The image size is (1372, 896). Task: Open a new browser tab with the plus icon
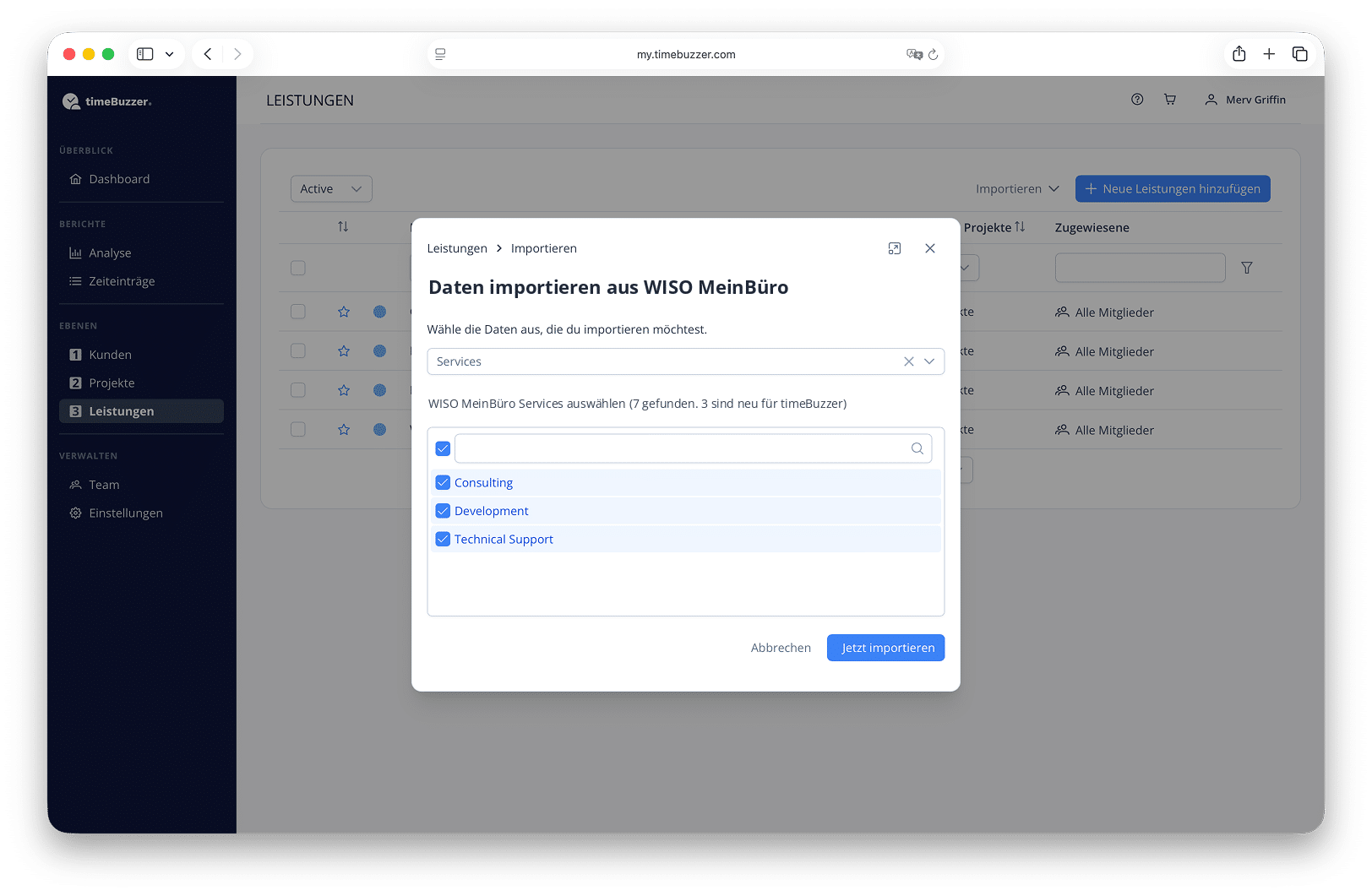1269,54
